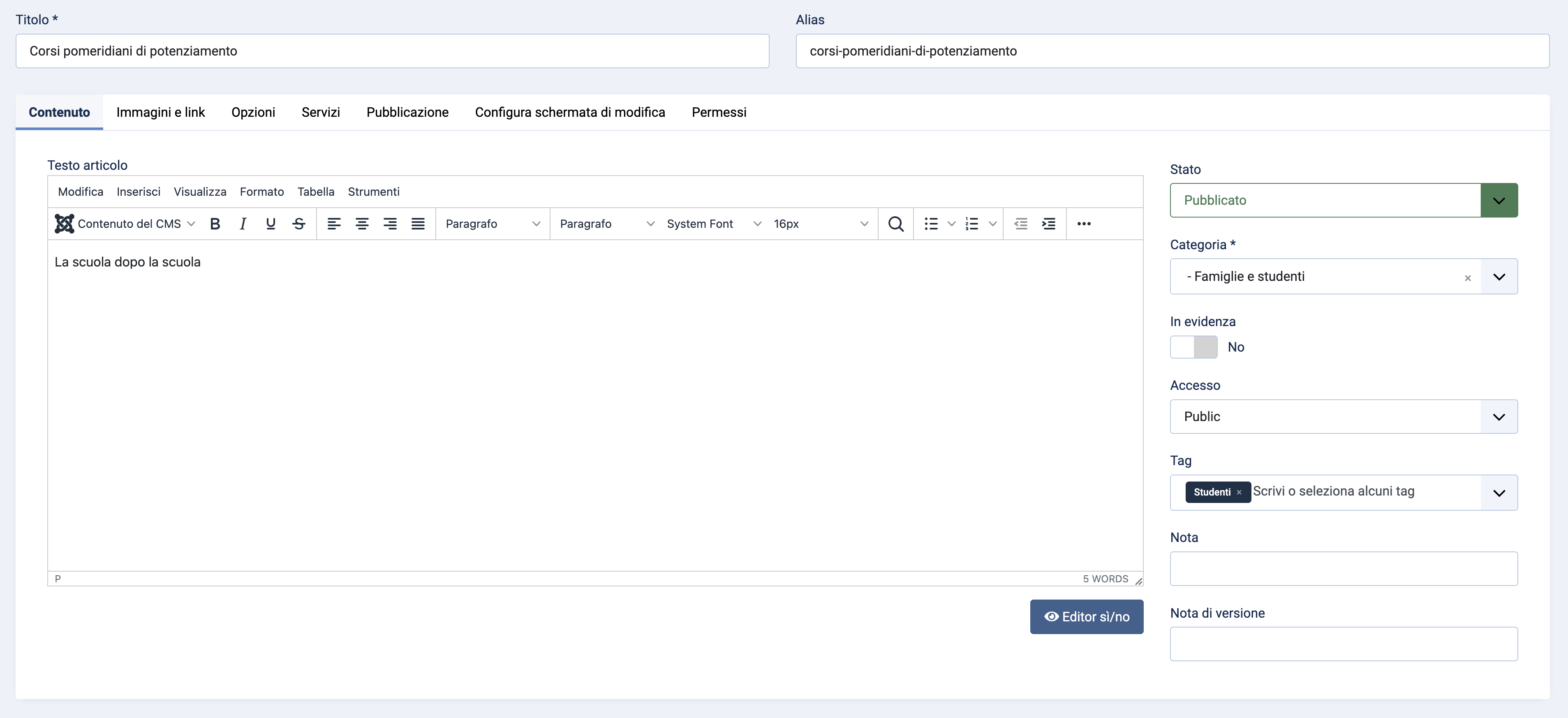This screenshot has height=718, width=1568.
Task: Click the P element path indicator
Action: [x=58, y=579]
